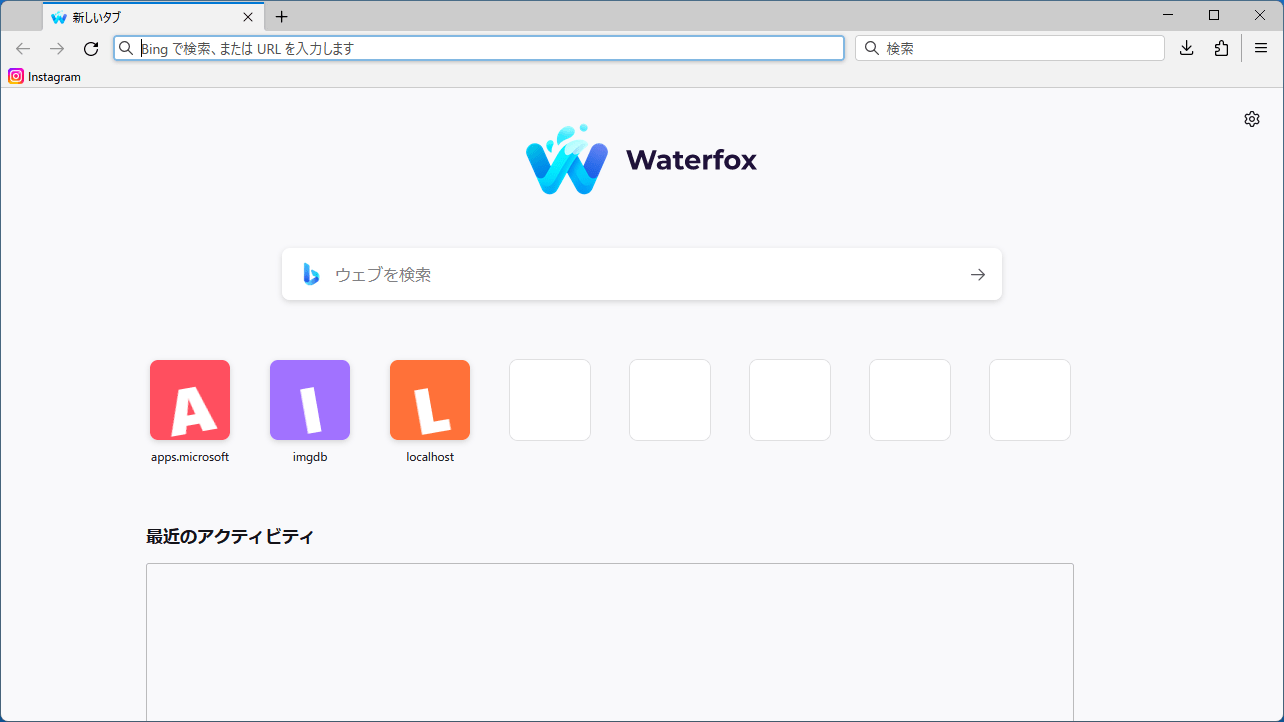1284x722 pixels.
Task: Submit web search with arrow button
Action: (x=978, y=274)
